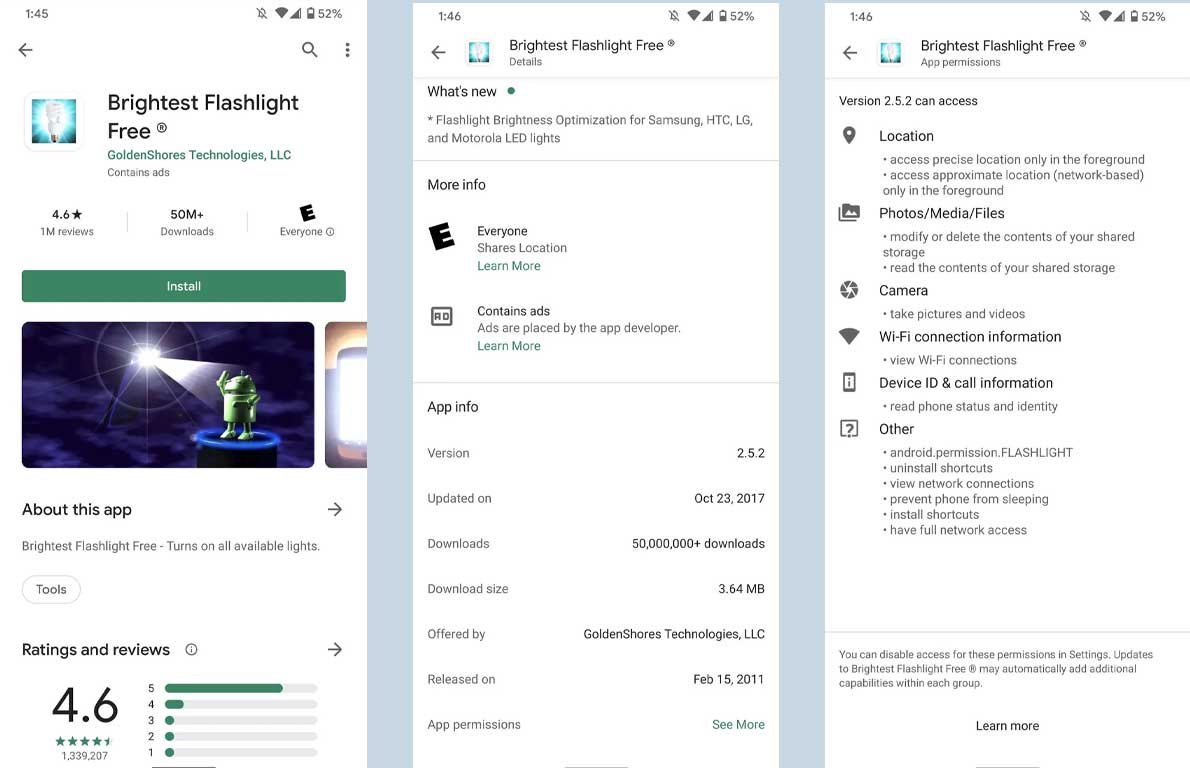Screen dimensions: 1190x768
Task: Tap Learn more at bottom of App permissions
Action: click(x=1007, y=726)
